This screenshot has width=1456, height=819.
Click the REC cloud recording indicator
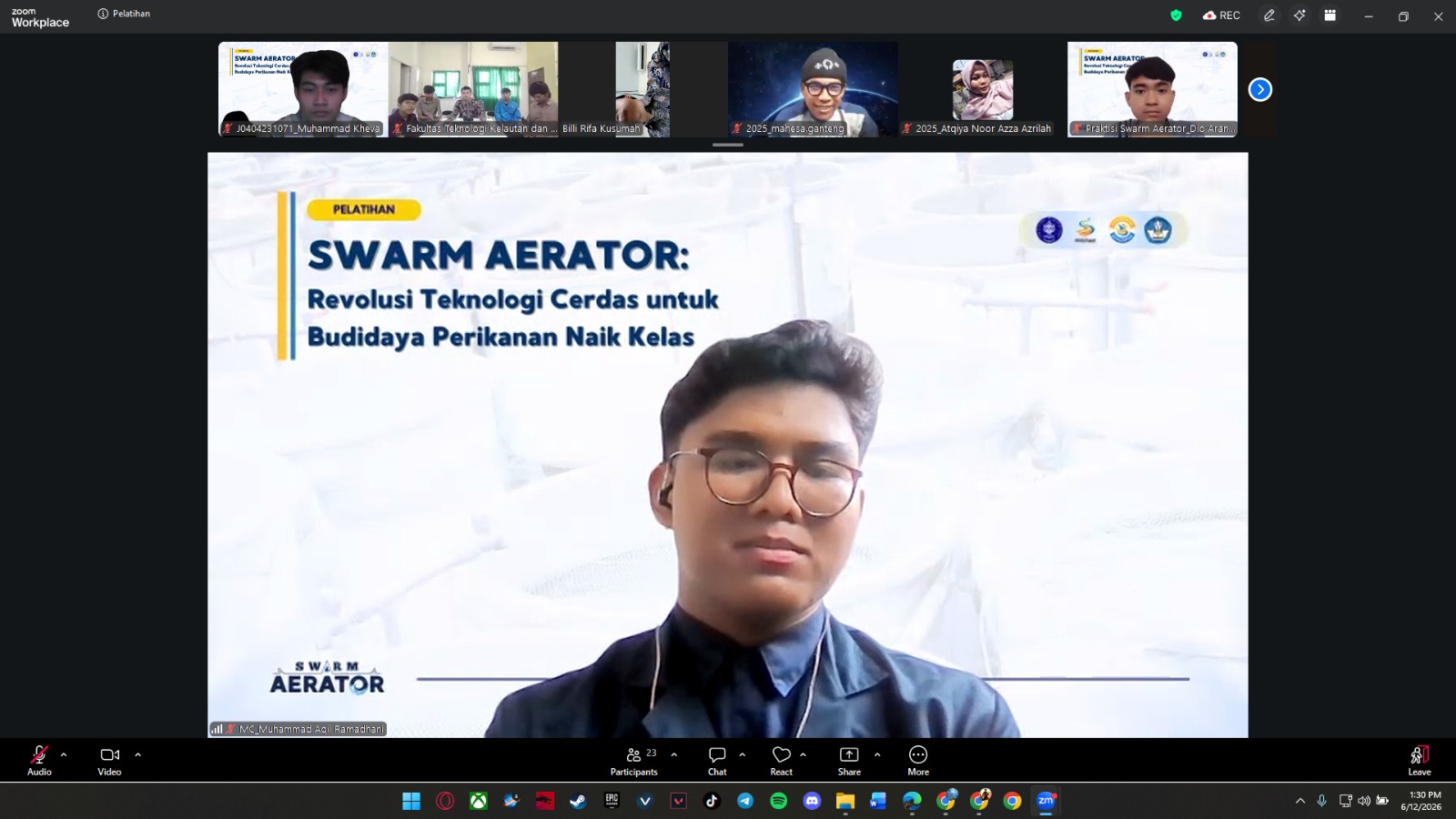pos(1221,15)
